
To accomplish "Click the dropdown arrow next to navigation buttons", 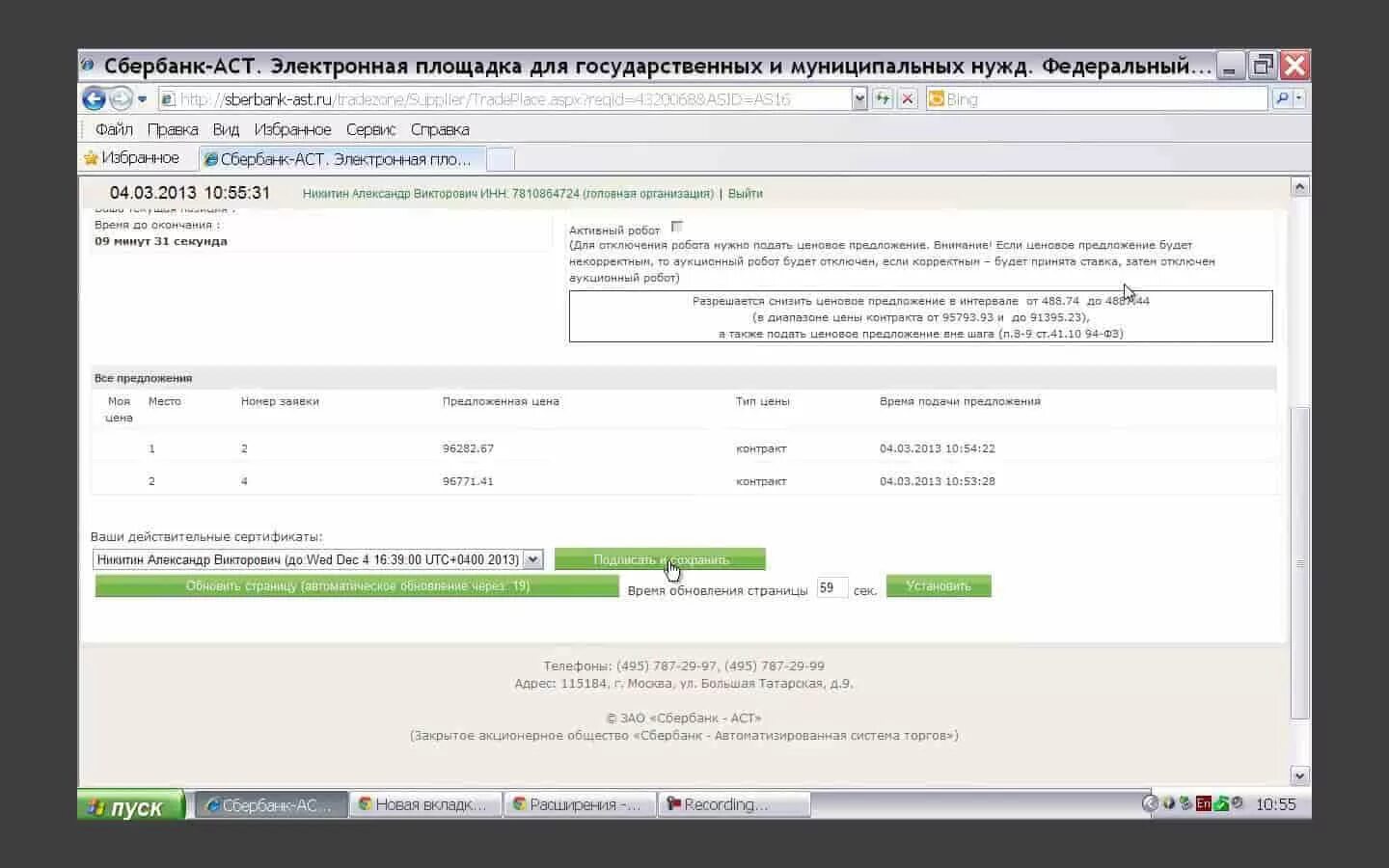I will [x=141, y=98].
